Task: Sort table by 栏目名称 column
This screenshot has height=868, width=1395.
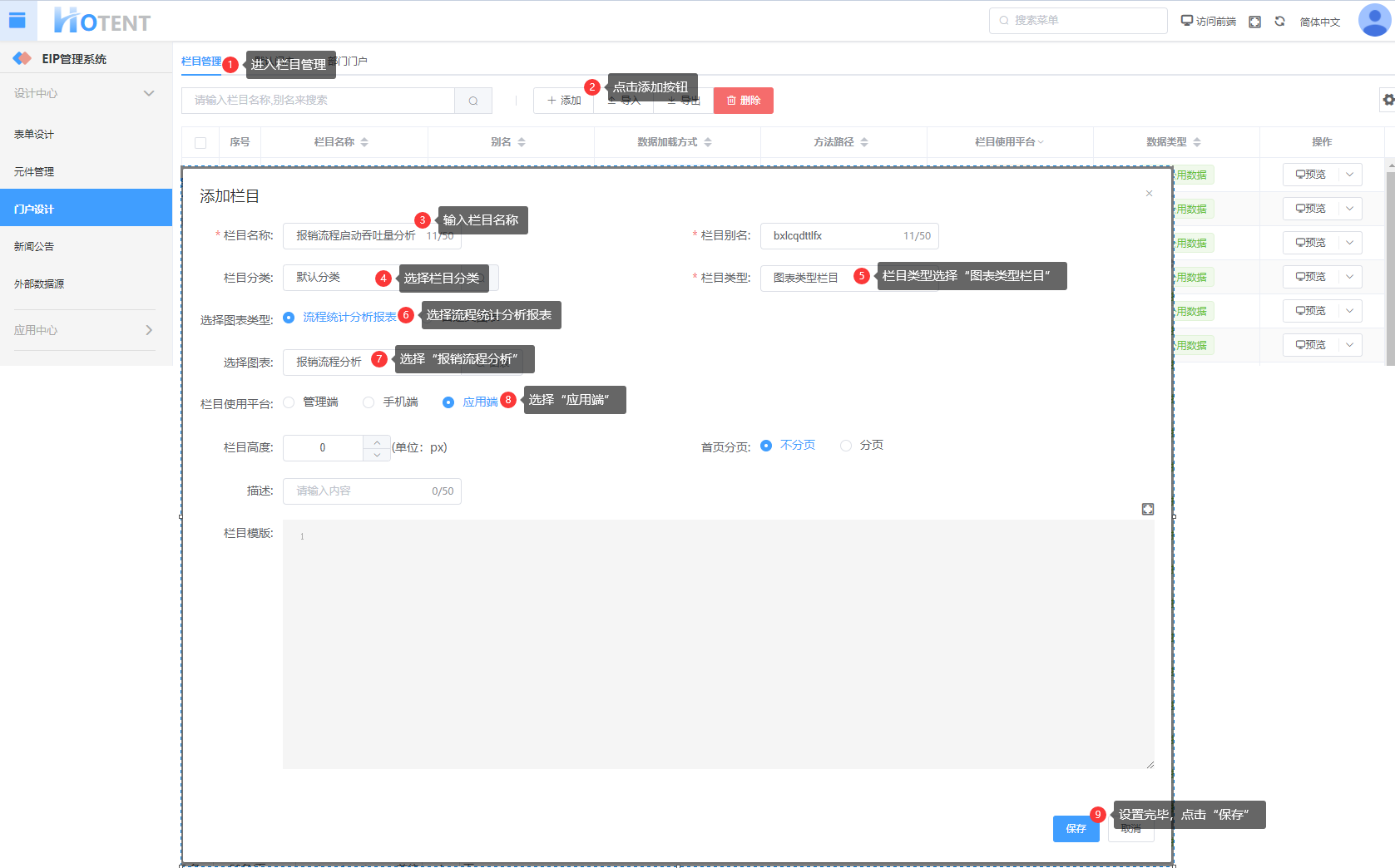Action: tap(364, 142)
